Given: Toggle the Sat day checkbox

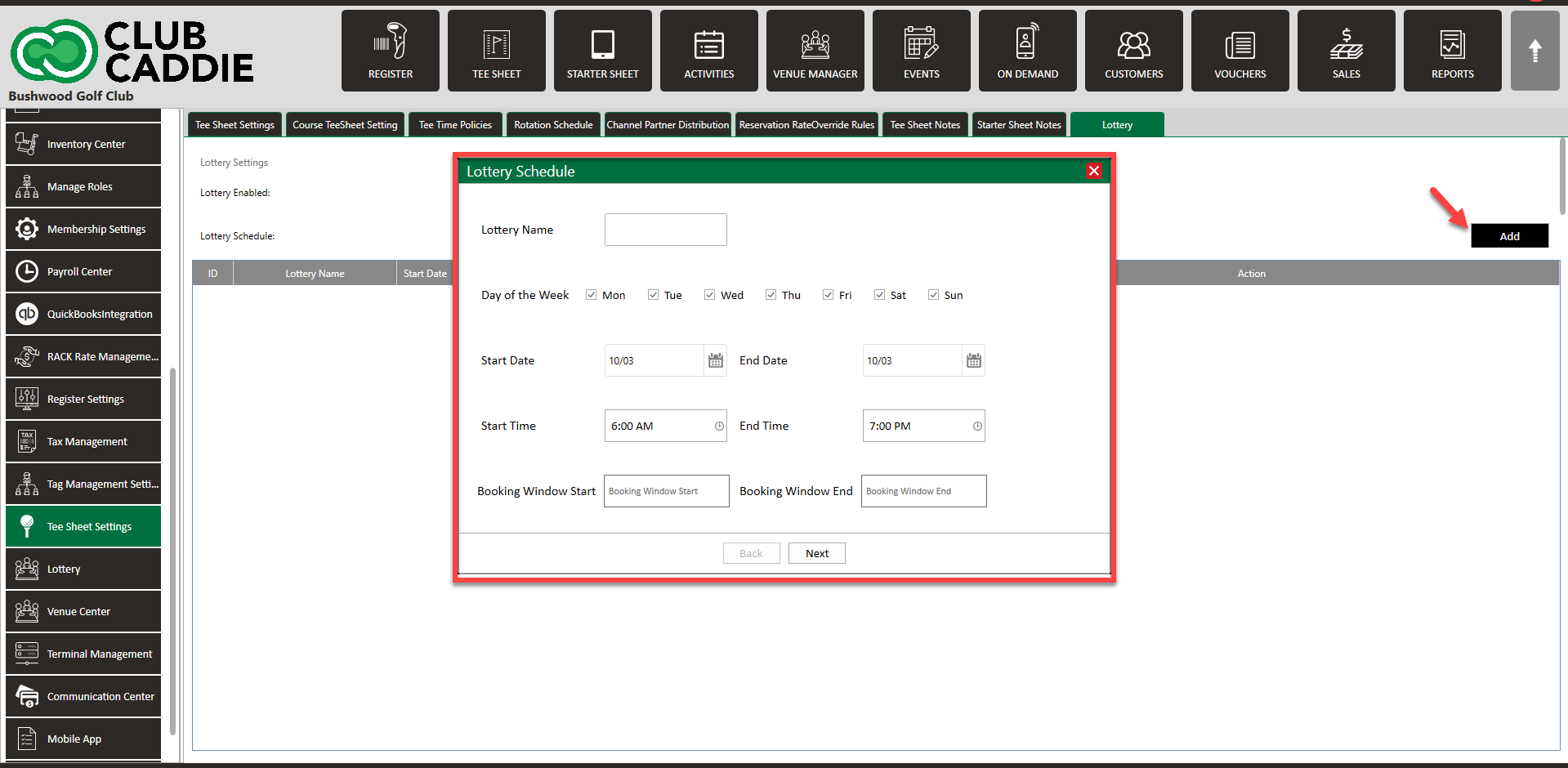Looking at the screenshot, I should click(880, 295).
